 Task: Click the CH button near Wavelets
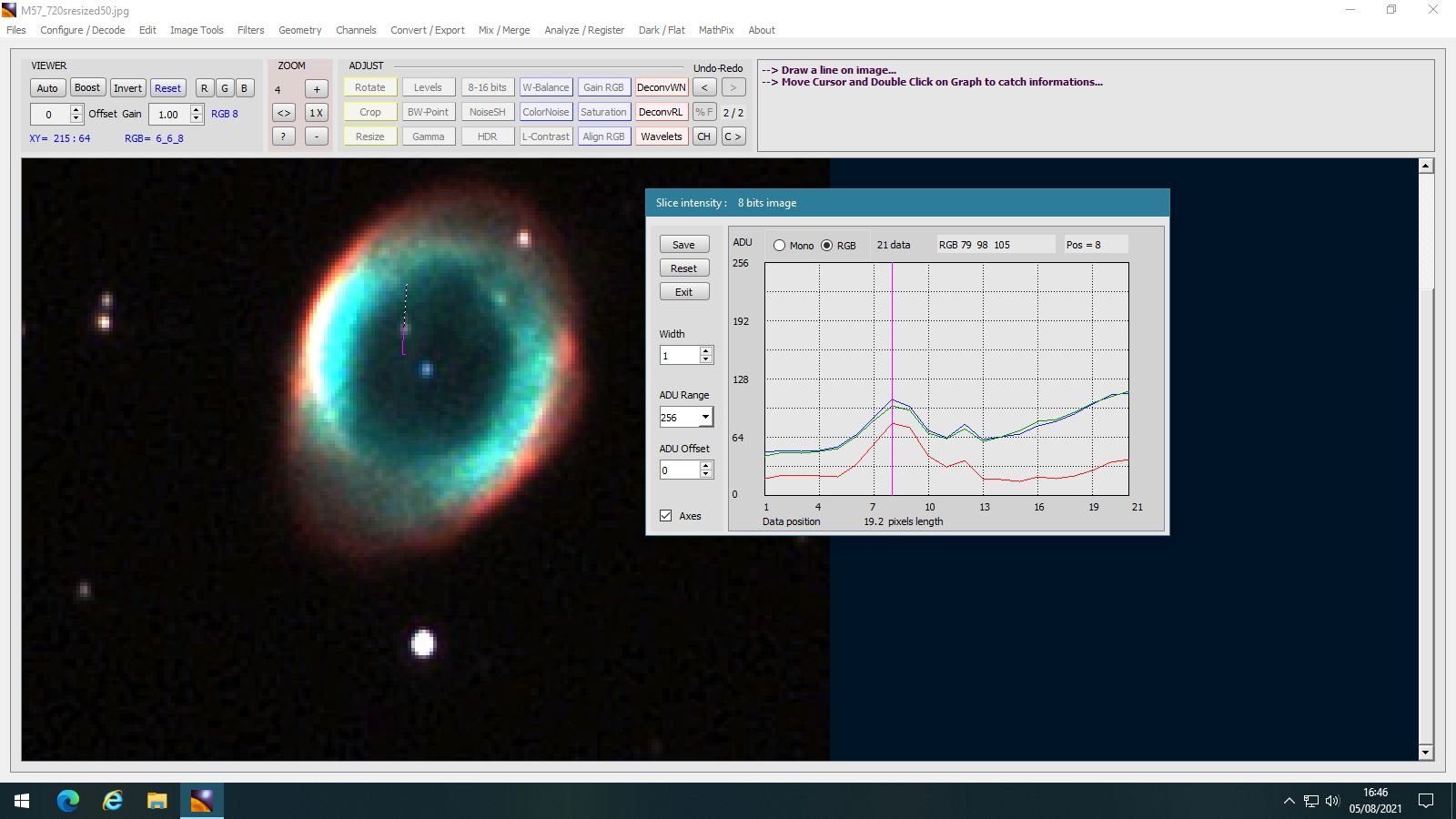(x=703, y=136)
